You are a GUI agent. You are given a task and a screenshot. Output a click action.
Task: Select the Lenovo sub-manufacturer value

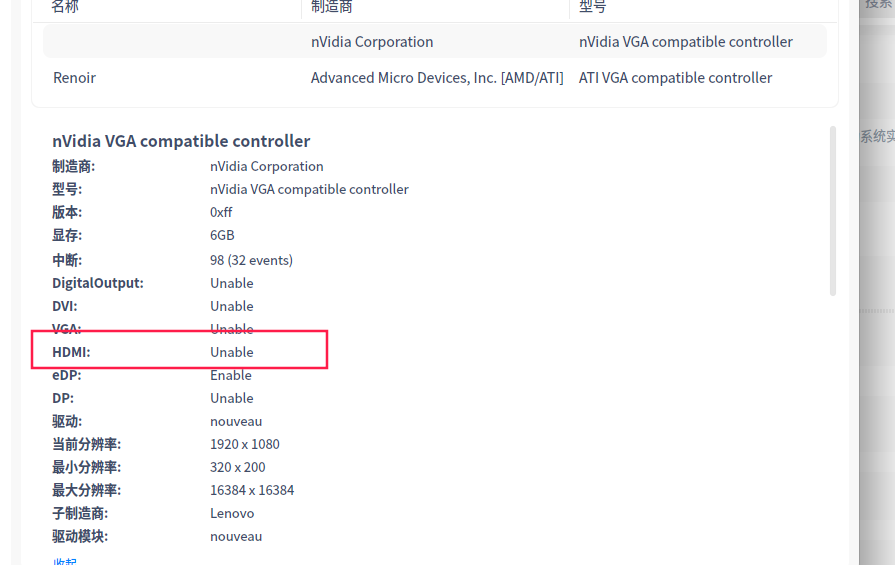[x=232, y=513]
